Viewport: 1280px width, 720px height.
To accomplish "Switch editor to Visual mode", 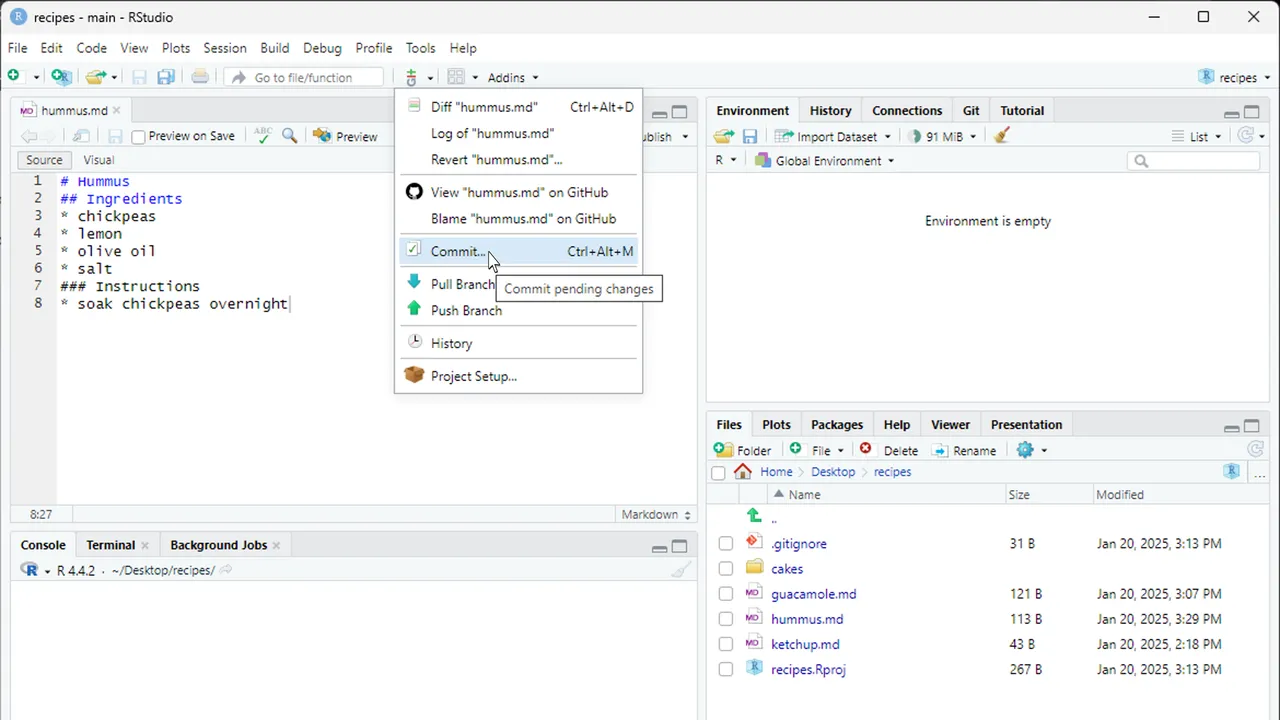I will pyautogui.click(x=98, y=160).
